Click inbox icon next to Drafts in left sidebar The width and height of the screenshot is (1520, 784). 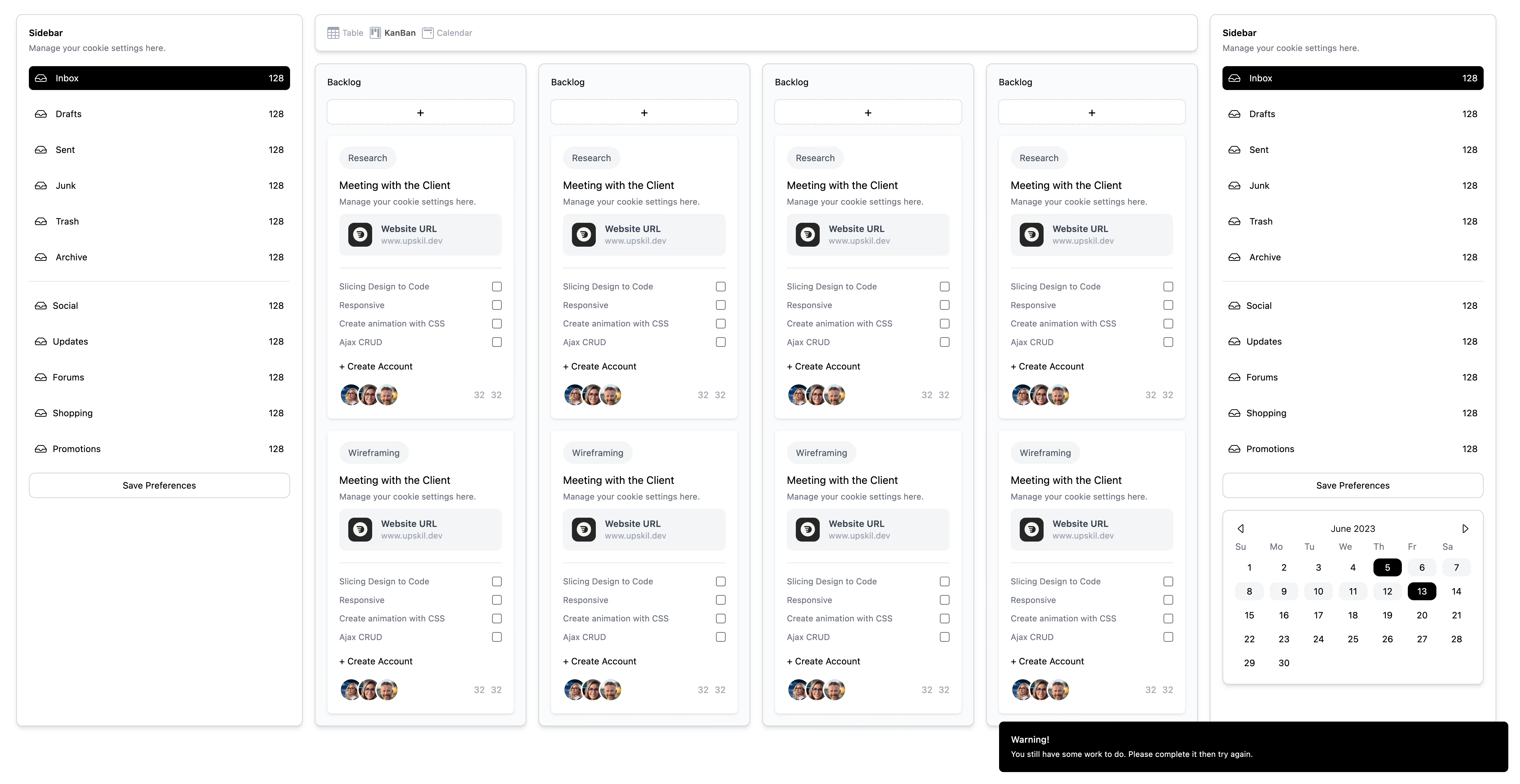(41, 114)
